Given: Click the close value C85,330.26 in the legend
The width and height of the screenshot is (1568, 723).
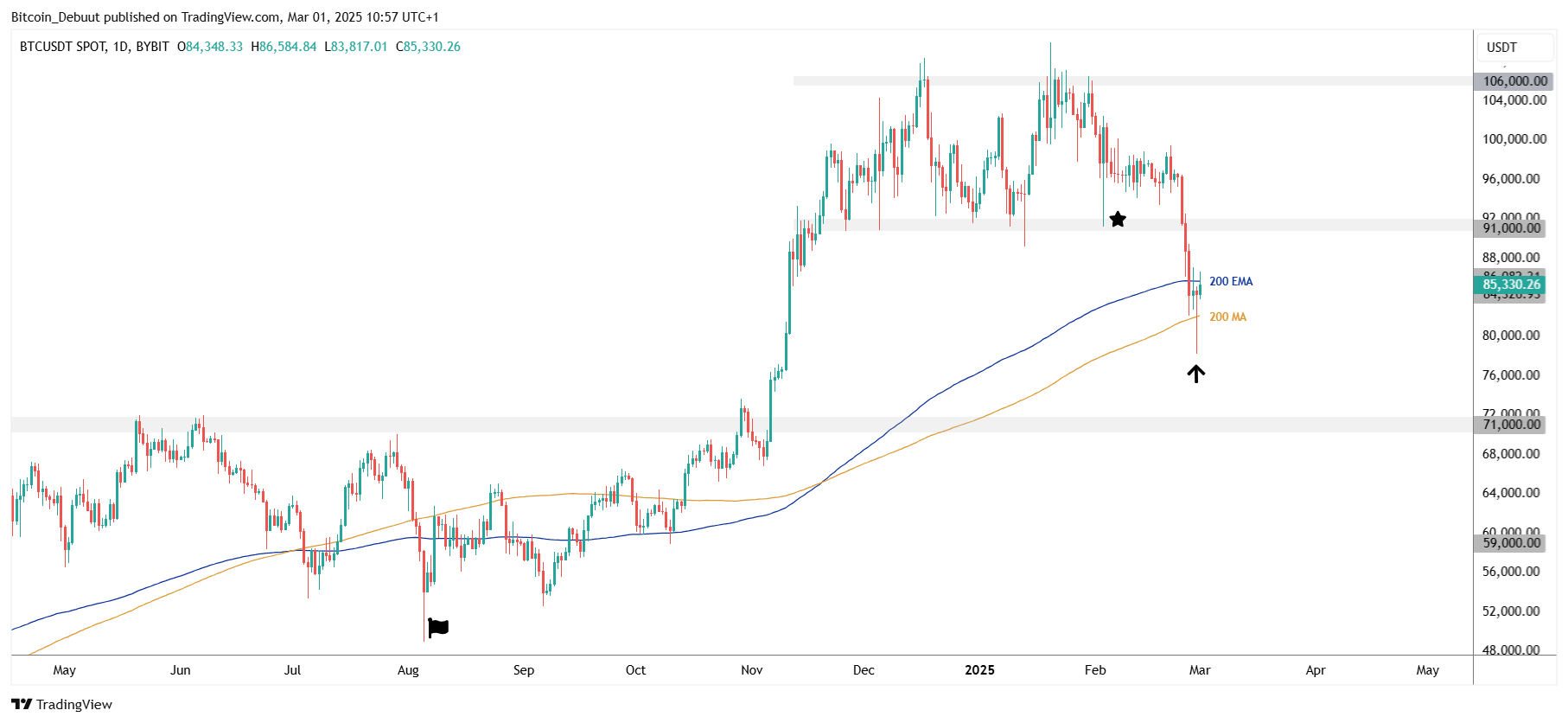Looking at the screenshot, I should pyautogui.click(x=428, y=47).
